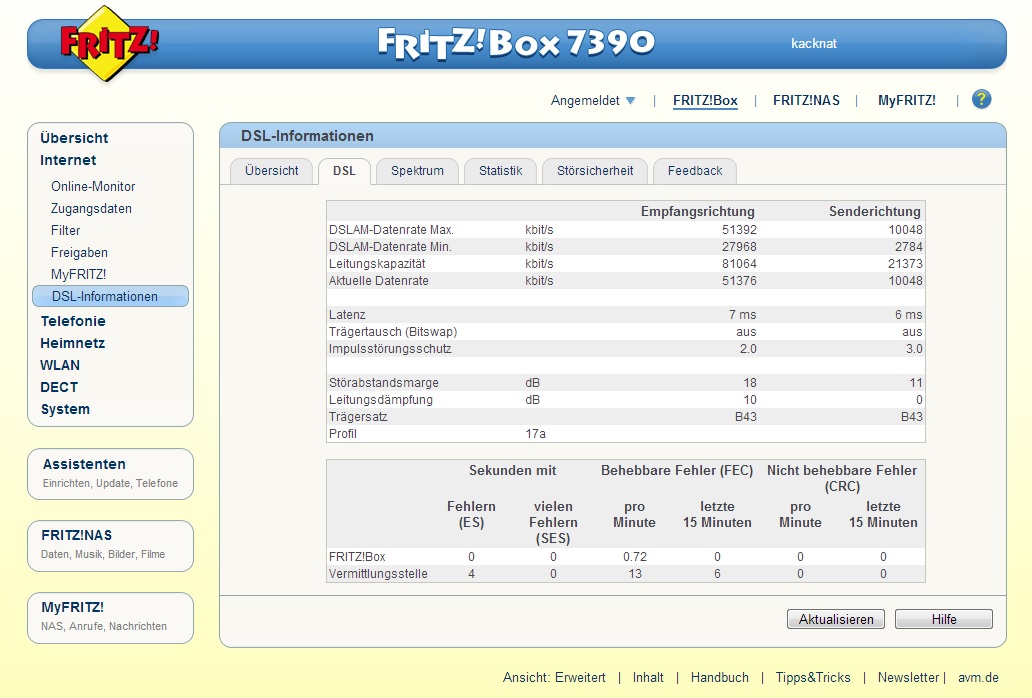Expand the Angemeldet dropdown arrow

pyautogui.click(x=631, y=101)
